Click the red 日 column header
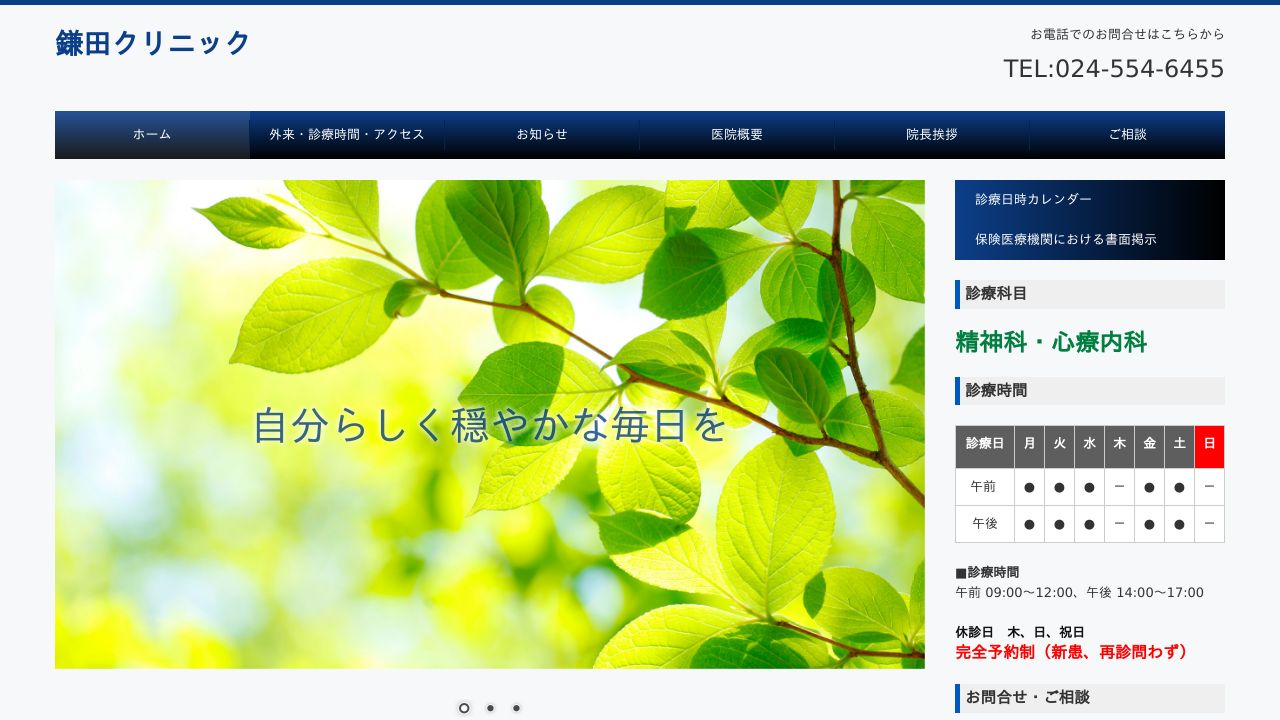1280x720 pixels. point(1209,446)
